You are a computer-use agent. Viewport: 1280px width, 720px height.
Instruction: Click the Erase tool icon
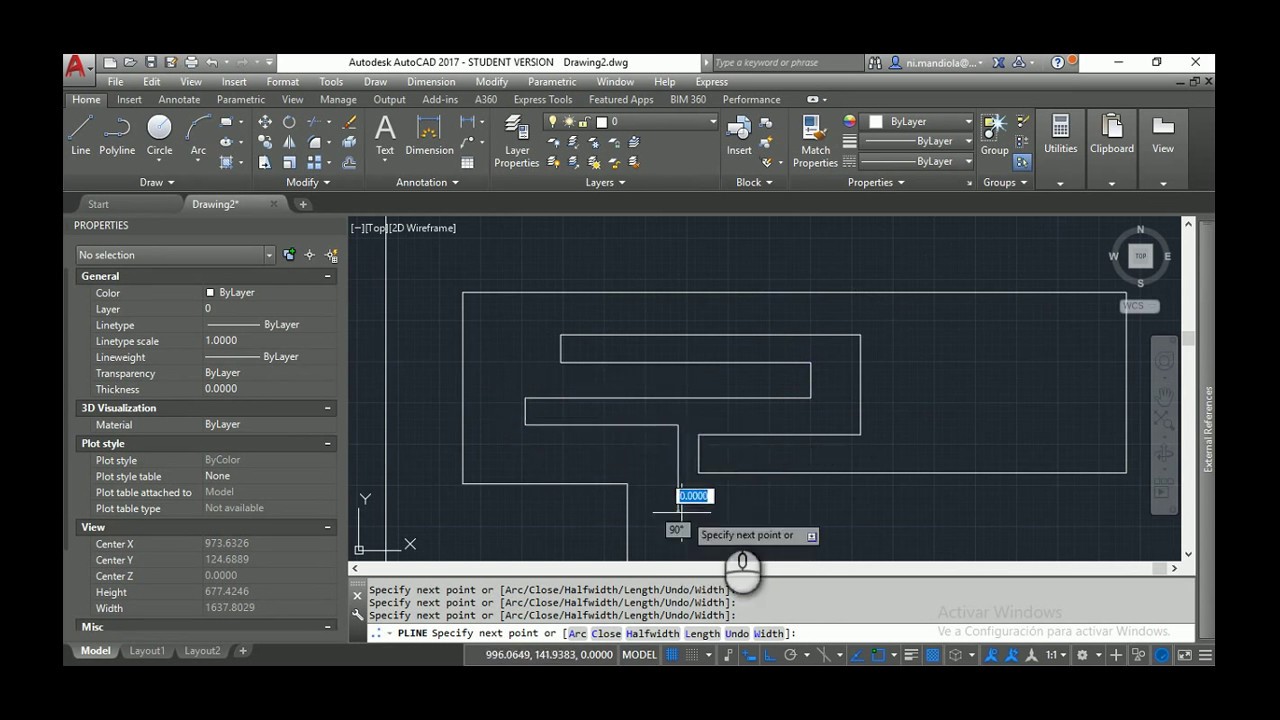pos(349,122)
